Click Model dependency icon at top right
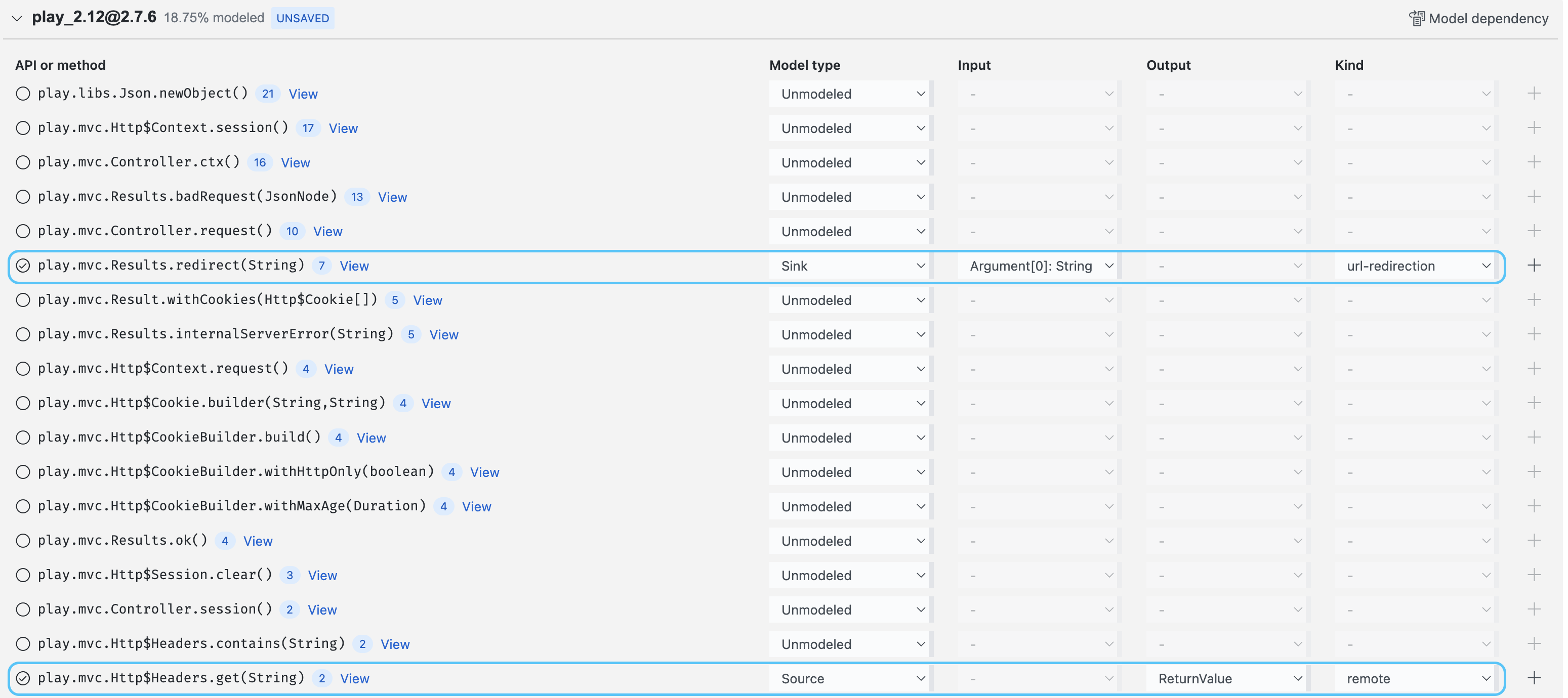The image size is (1568, 698). tap(1417, 18)
